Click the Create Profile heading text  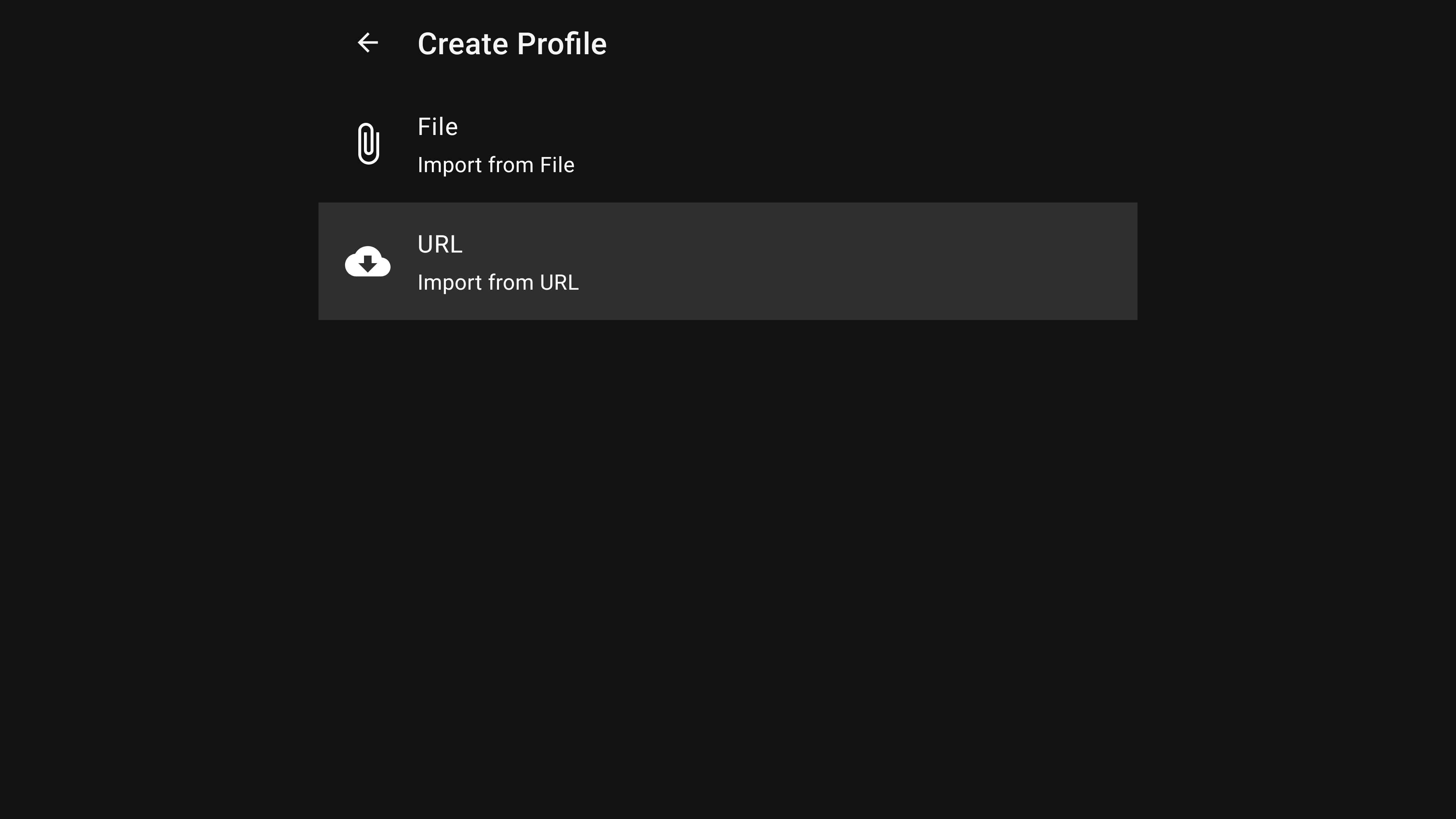pyautogui.click(x=511, y=44)
